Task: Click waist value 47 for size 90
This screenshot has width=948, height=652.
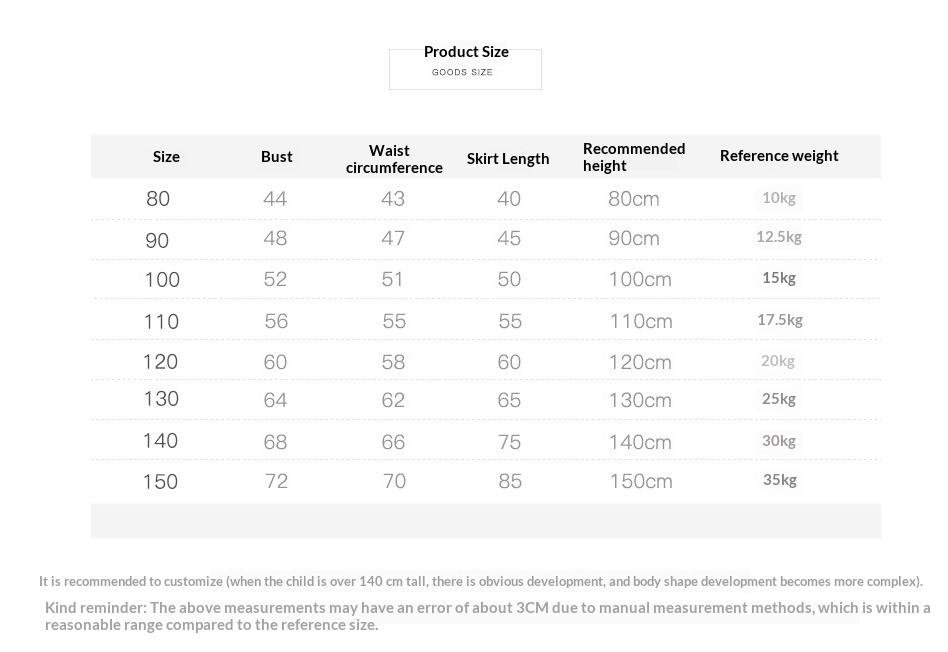Action: (393, 239)
